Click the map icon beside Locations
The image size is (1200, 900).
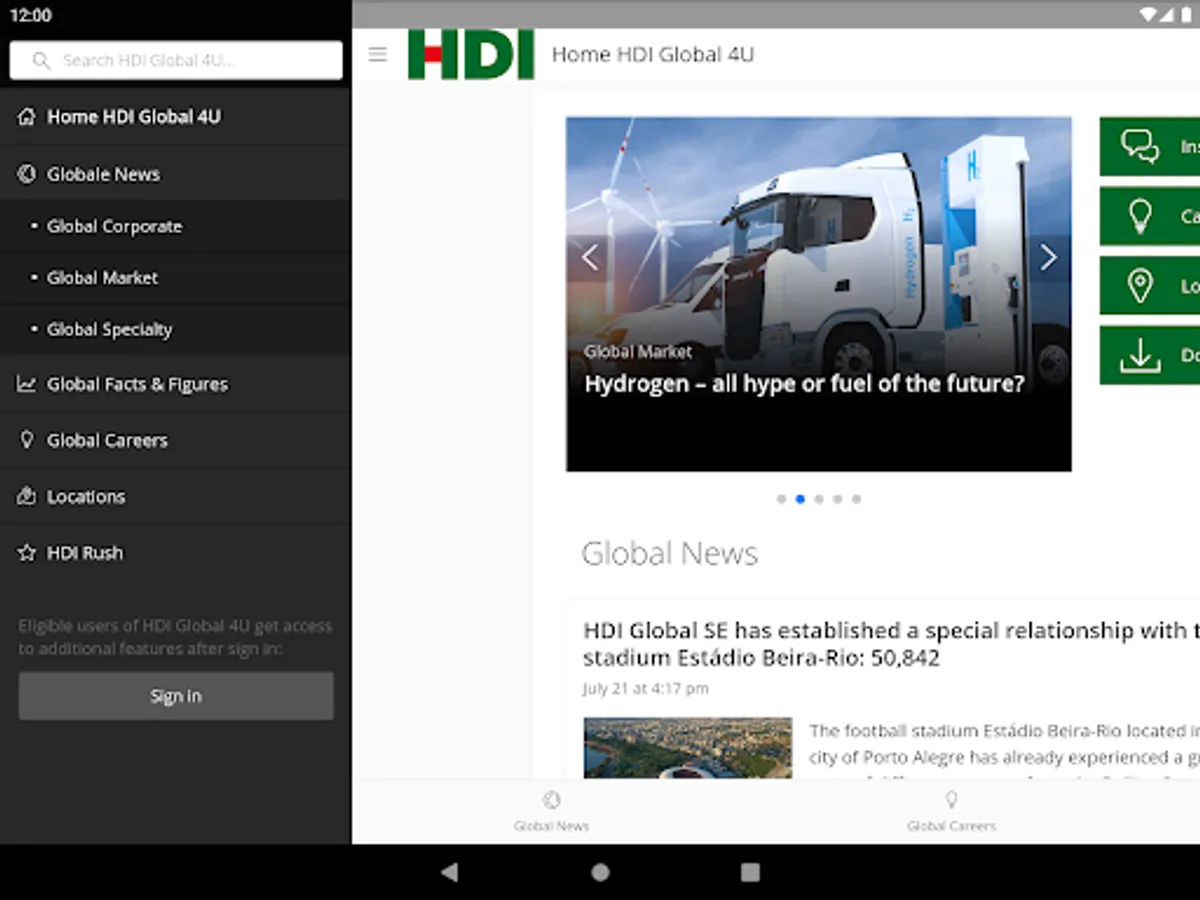27,496
